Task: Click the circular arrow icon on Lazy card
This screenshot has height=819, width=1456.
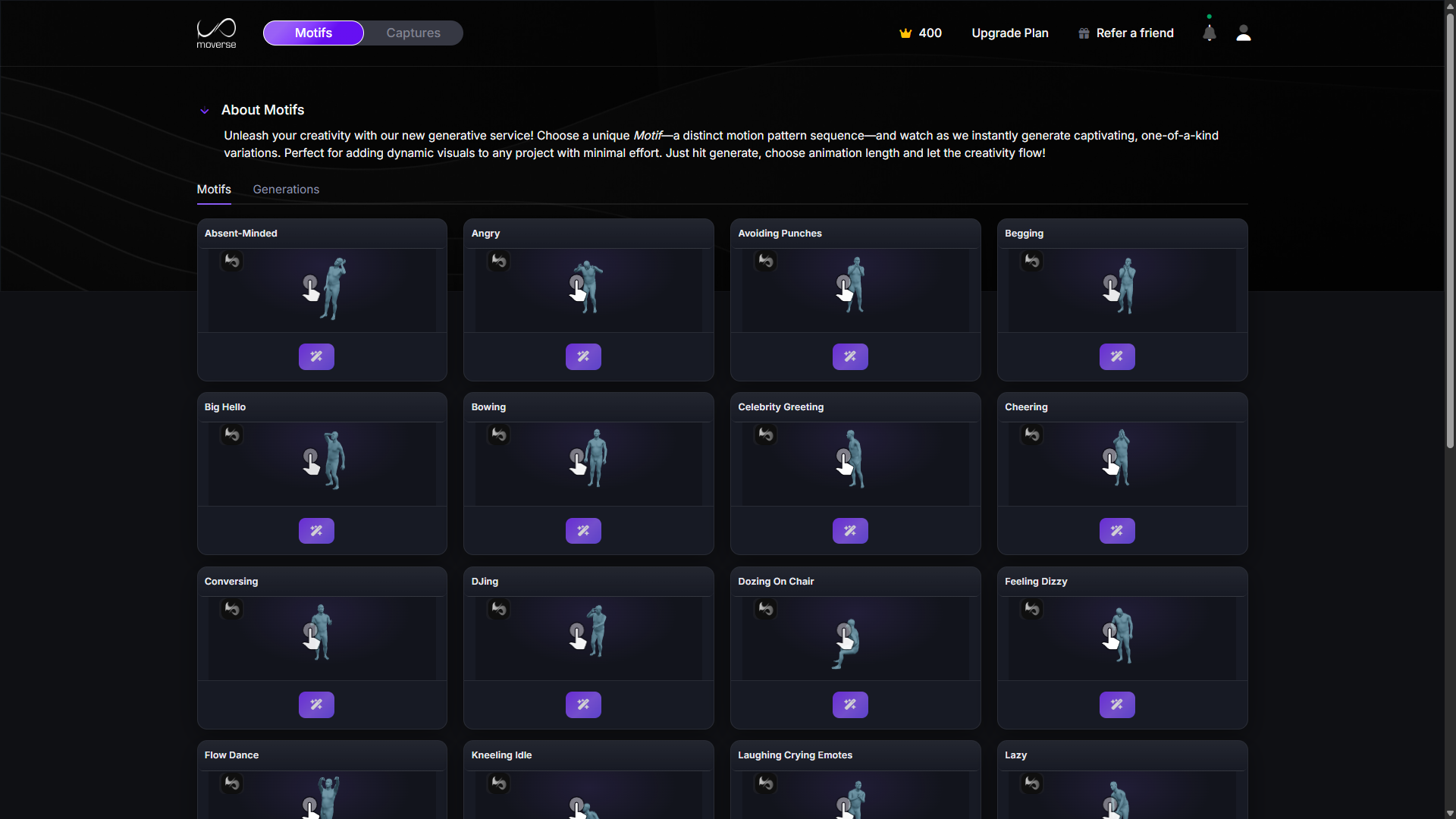Action: click(1032, 783)
